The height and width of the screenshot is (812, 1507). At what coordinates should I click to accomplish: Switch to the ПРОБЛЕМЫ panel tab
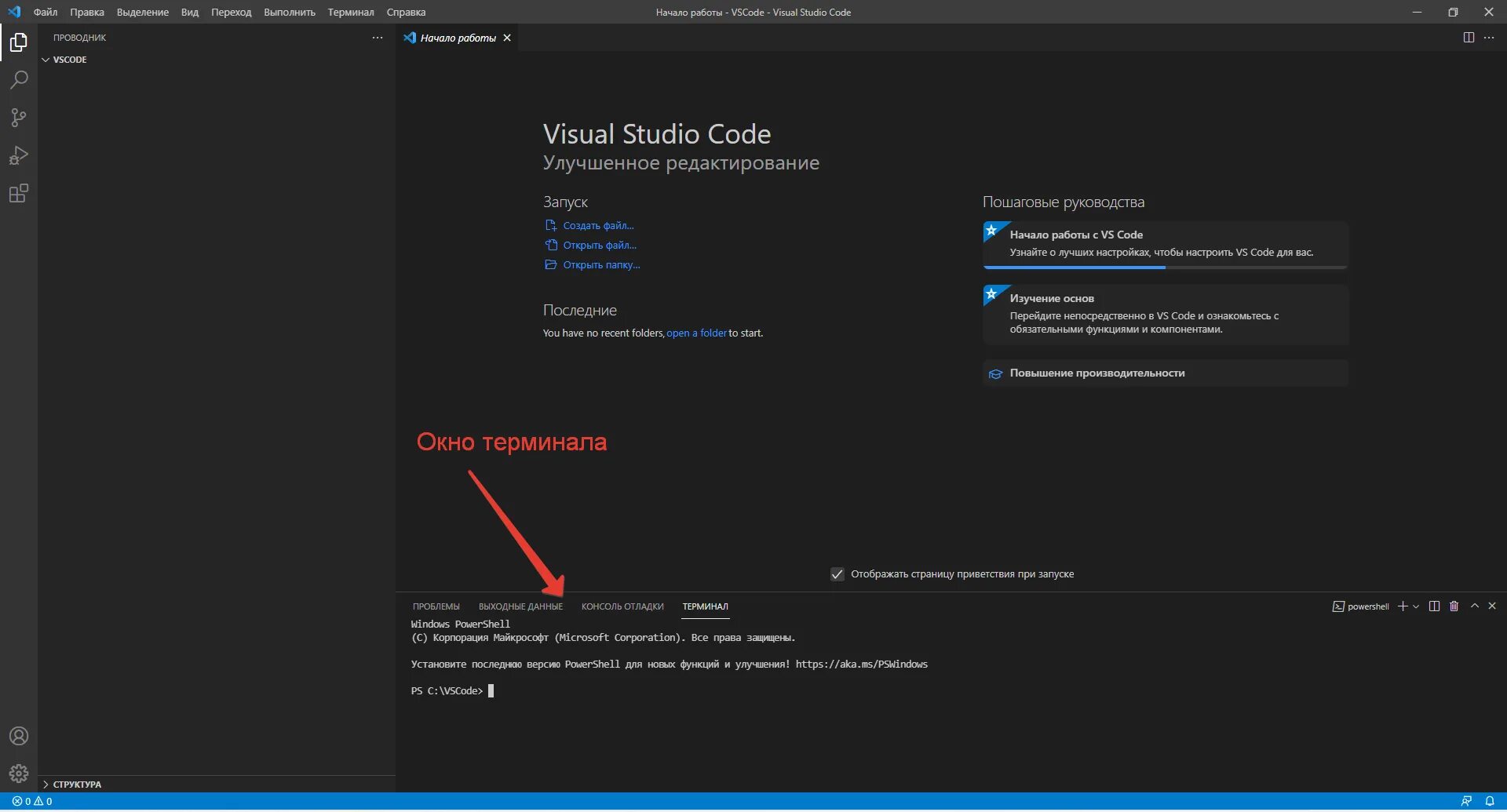[436, 606]
